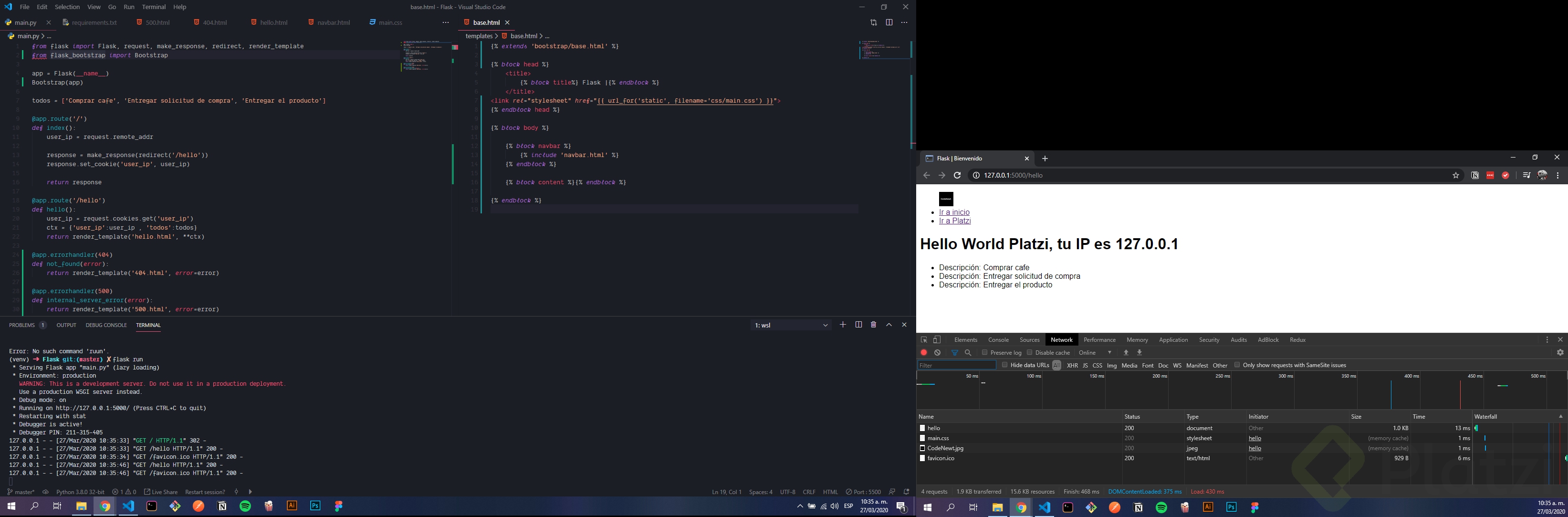Open changes icon in VS Code title area

pos(874,22)
